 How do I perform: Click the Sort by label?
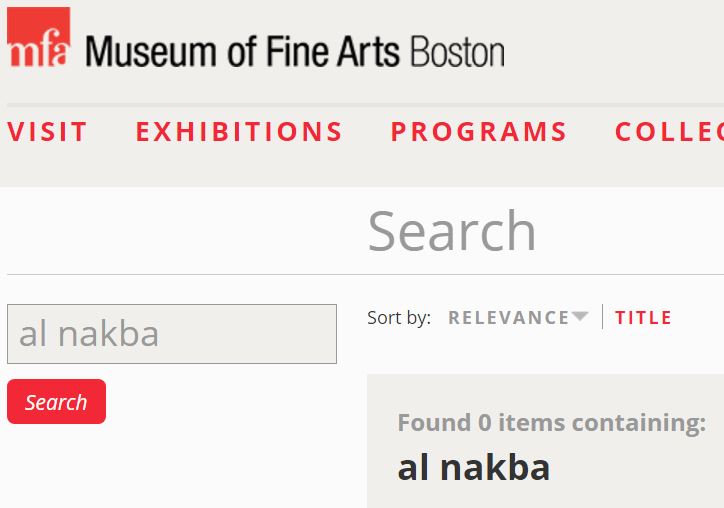(x=398, y=318)
